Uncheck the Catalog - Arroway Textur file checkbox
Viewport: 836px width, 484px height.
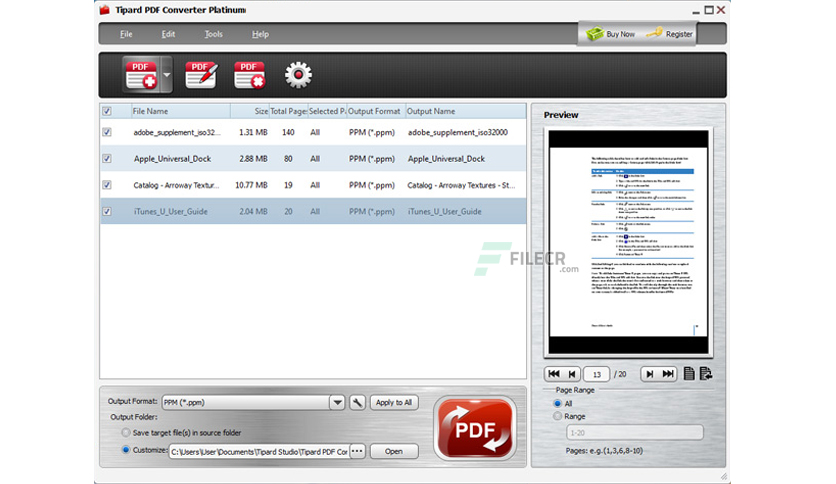pos(107,185)
